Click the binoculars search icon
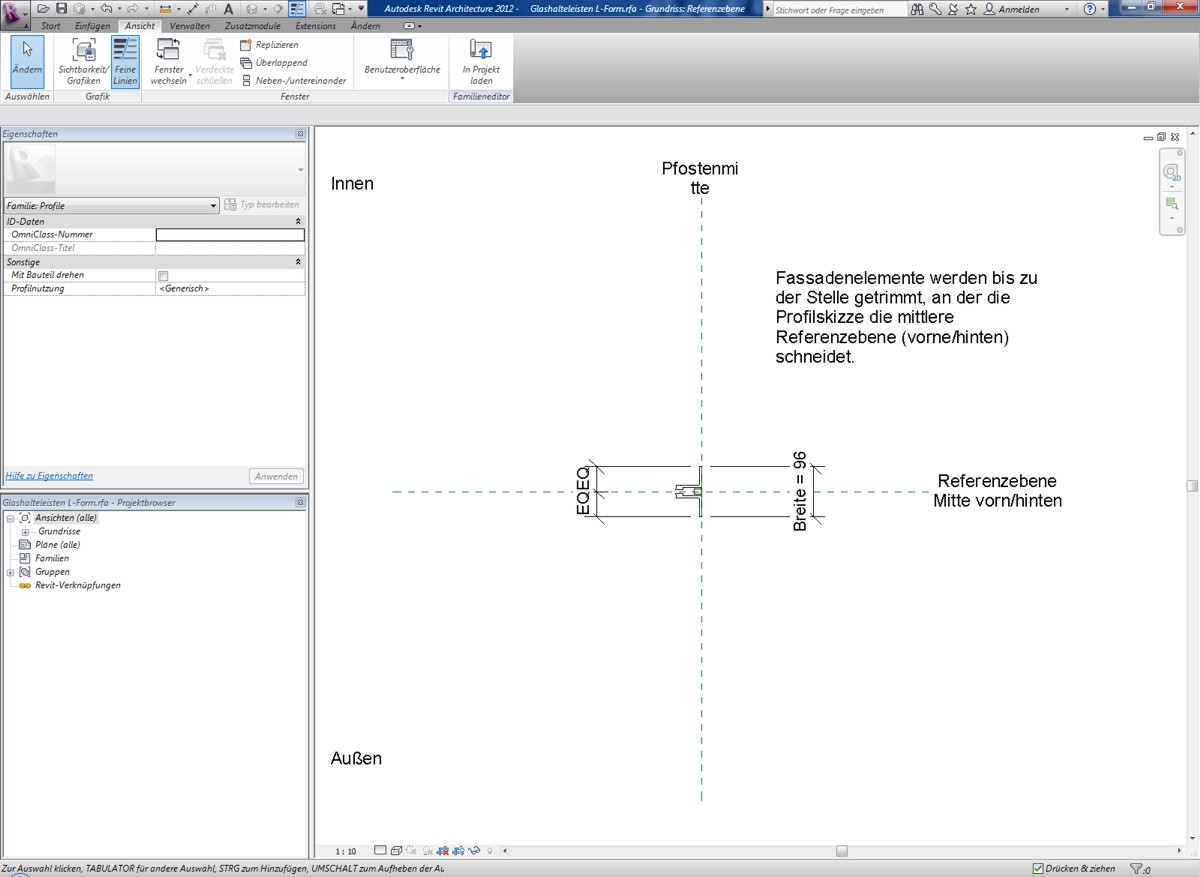 pyautogui.click(x=917, y=9)
